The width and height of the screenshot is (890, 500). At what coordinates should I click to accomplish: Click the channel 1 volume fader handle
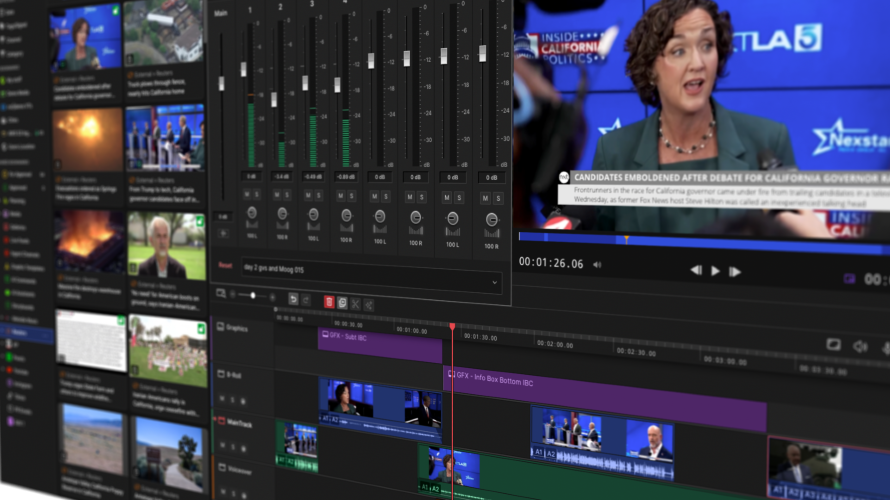coord(244,69)
